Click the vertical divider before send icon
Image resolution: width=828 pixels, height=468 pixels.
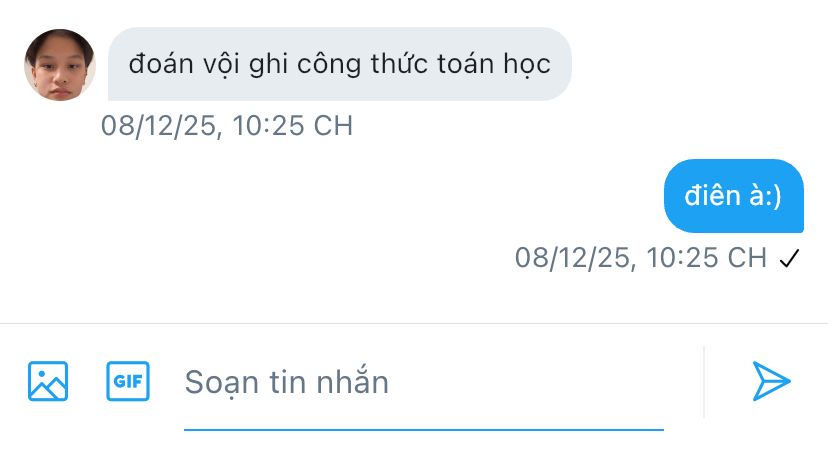point(704,382)
